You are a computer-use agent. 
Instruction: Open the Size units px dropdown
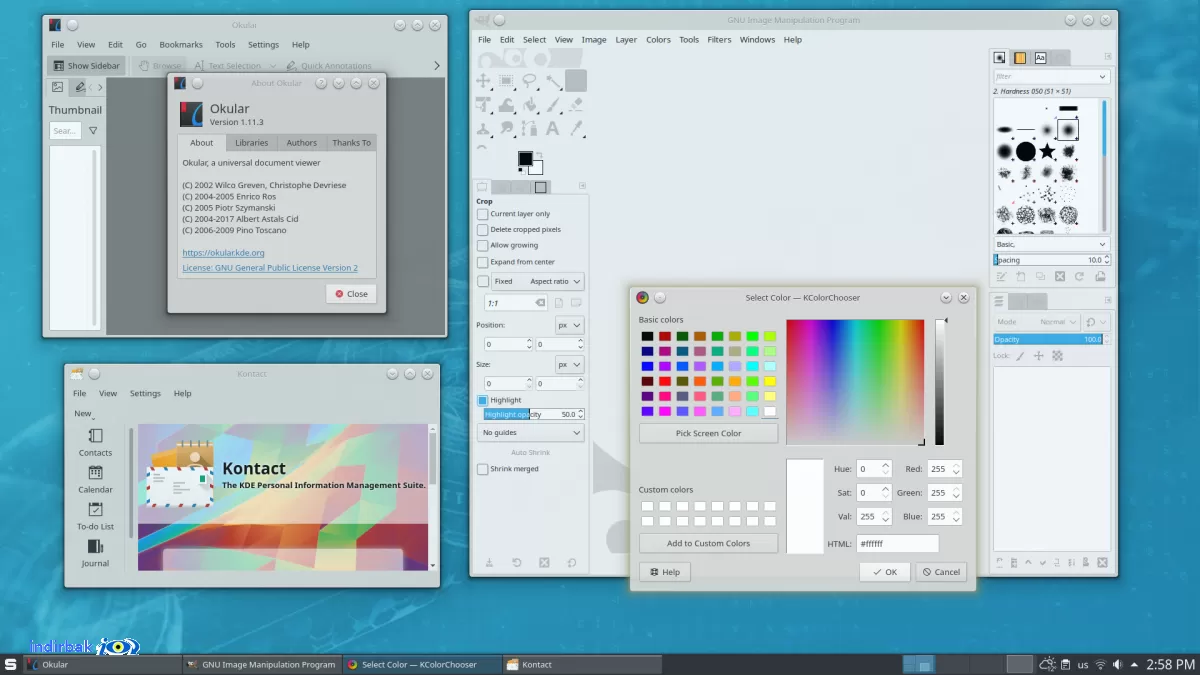pyautogui.click(x=570, y=365)
